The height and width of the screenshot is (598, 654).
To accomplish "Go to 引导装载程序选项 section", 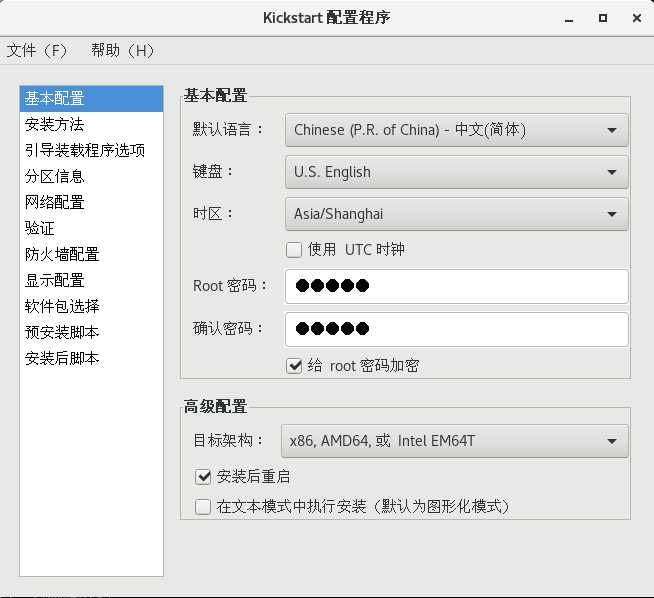I will [91, 151].
